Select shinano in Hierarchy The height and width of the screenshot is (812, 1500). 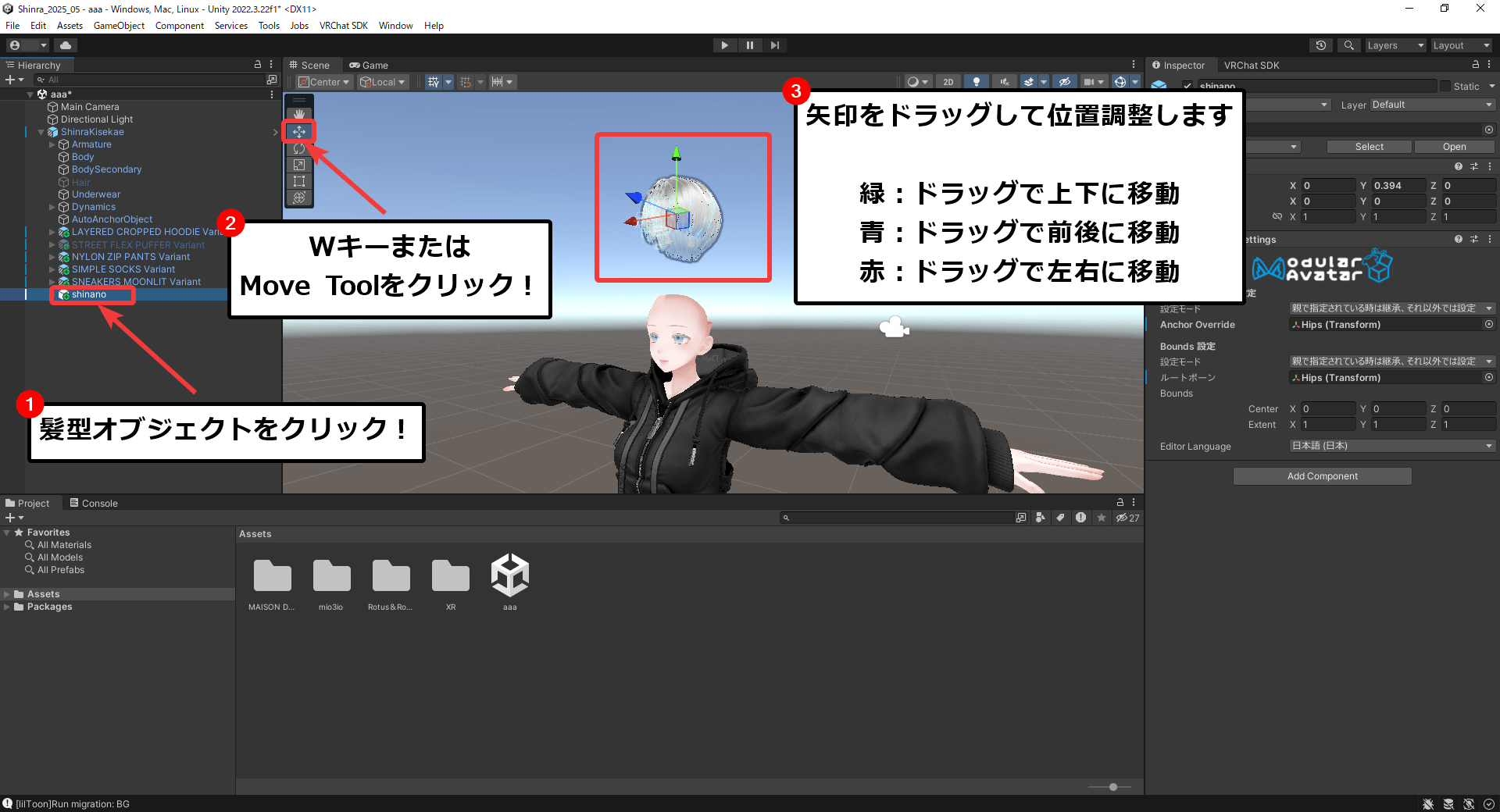point(89,294)
